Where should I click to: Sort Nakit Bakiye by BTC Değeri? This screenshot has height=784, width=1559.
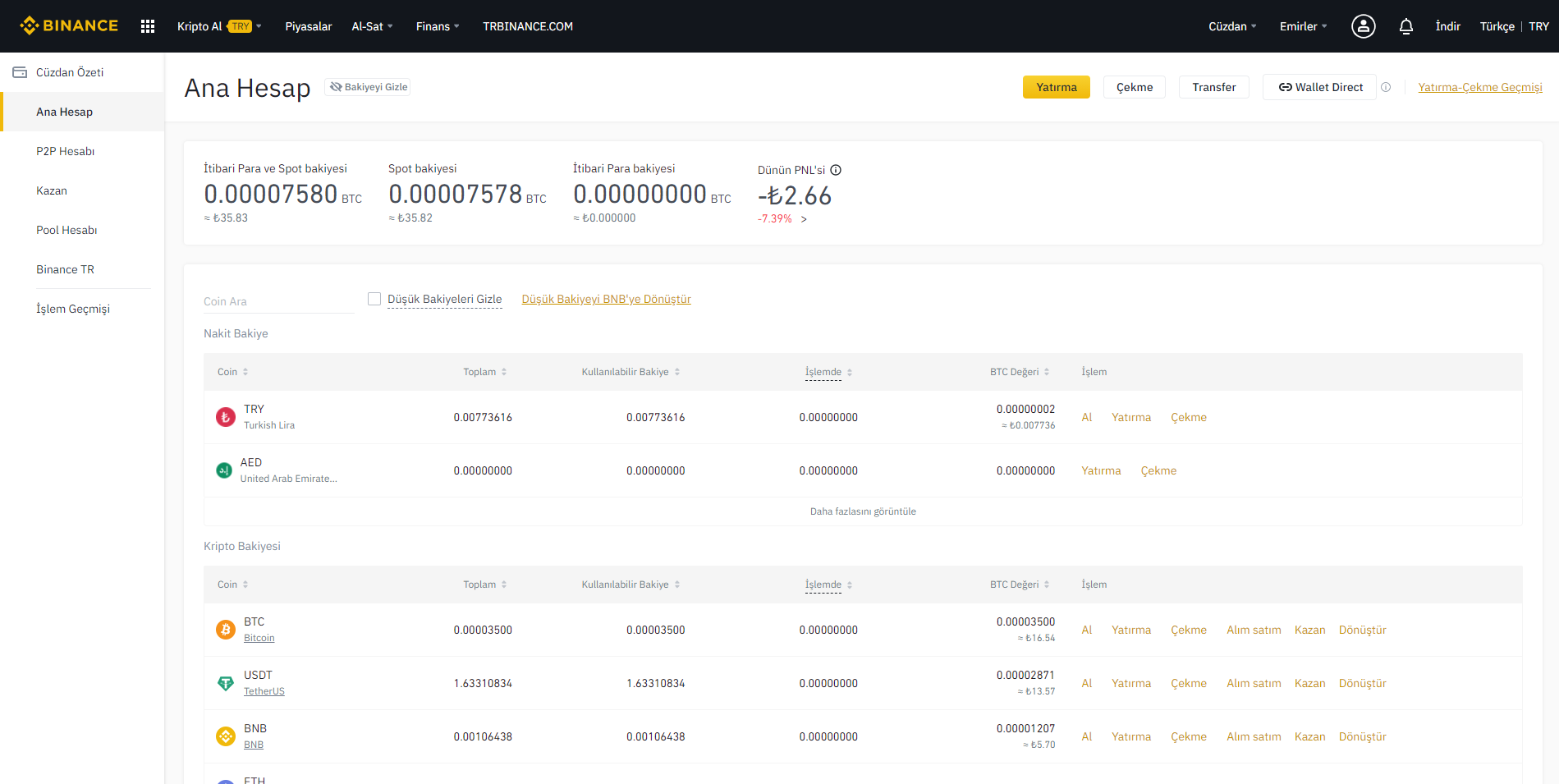click(1020, 372)
